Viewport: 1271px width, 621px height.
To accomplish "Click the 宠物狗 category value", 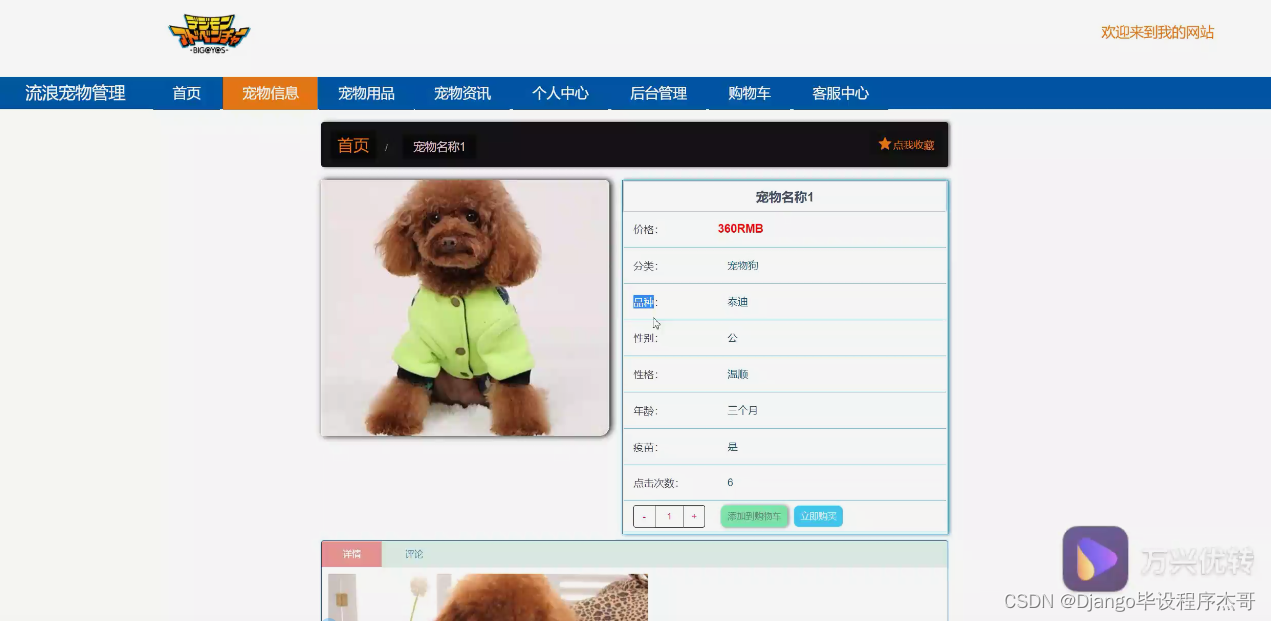I will coord(743,266).
